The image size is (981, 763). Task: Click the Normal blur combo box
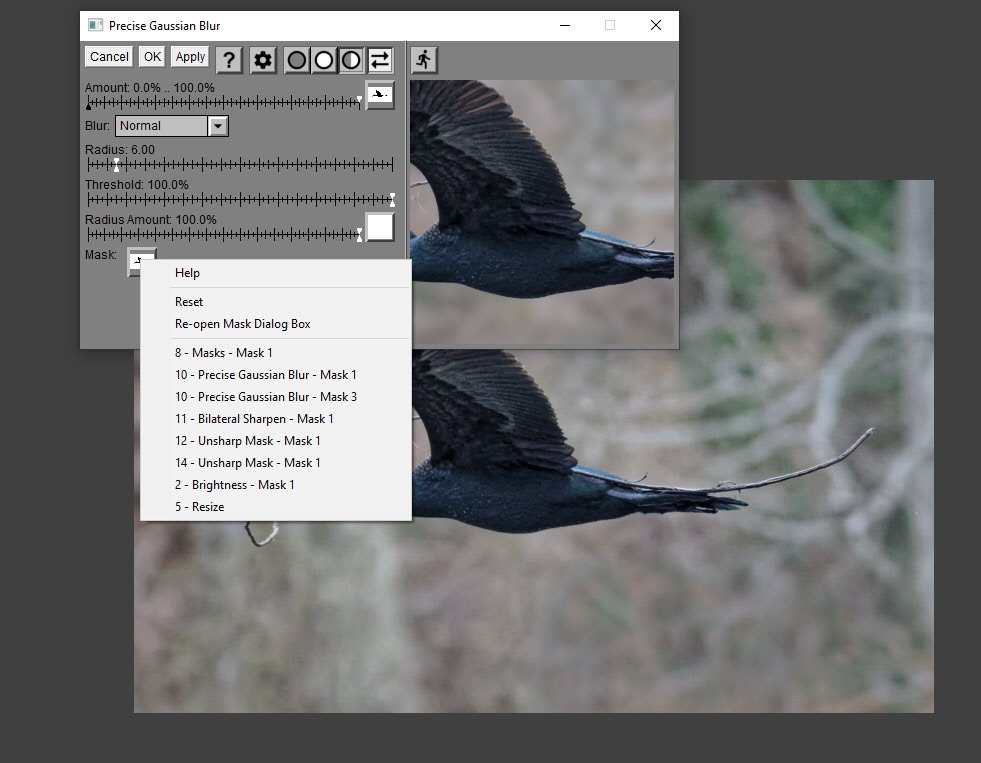point(162,126)
